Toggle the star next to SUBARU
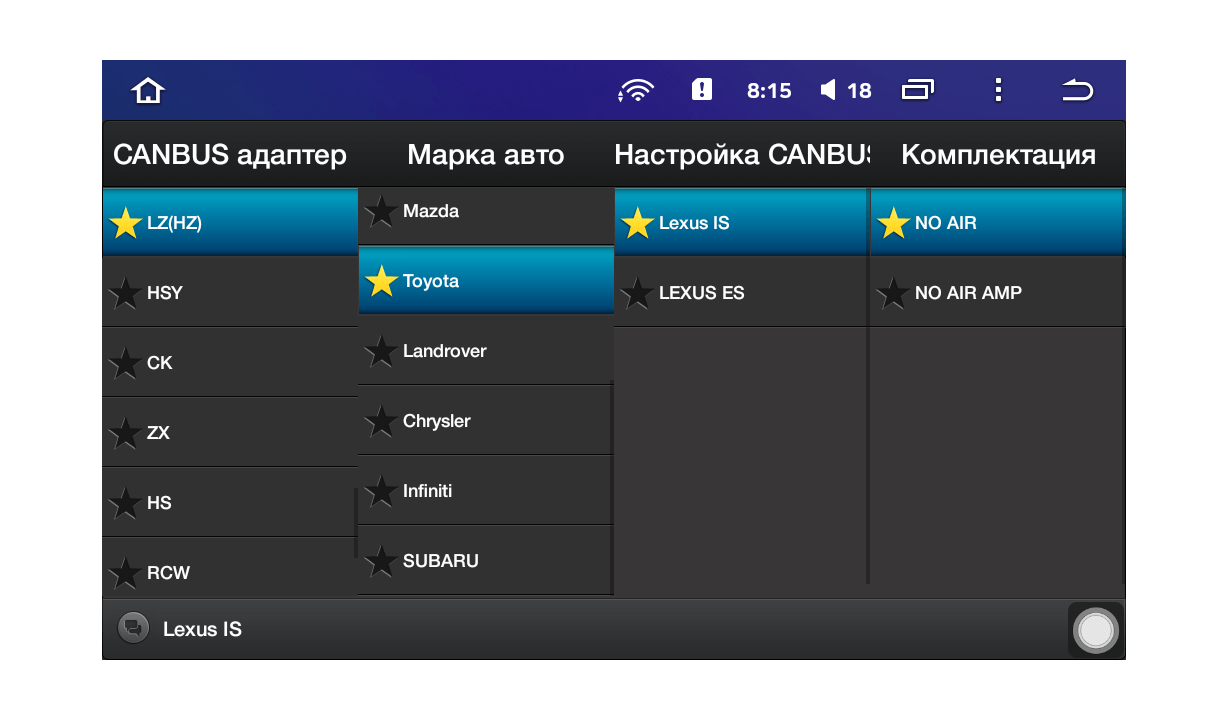 point(381,561)
